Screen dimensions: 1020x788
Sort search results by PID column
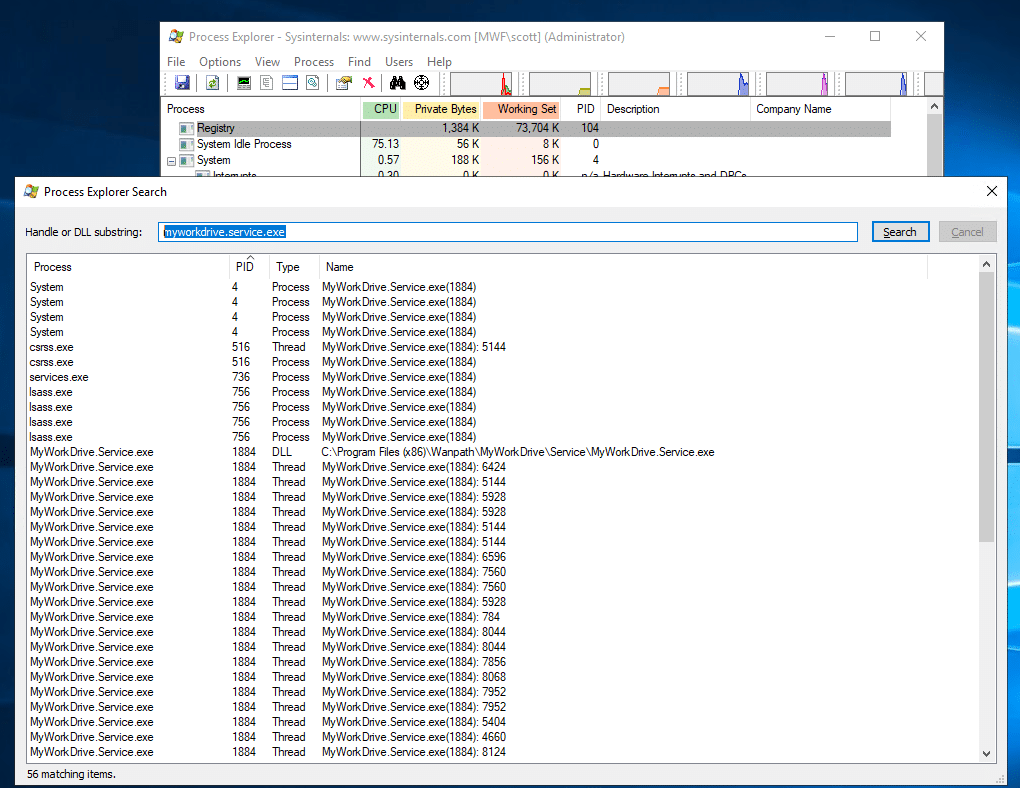point(244,267)
